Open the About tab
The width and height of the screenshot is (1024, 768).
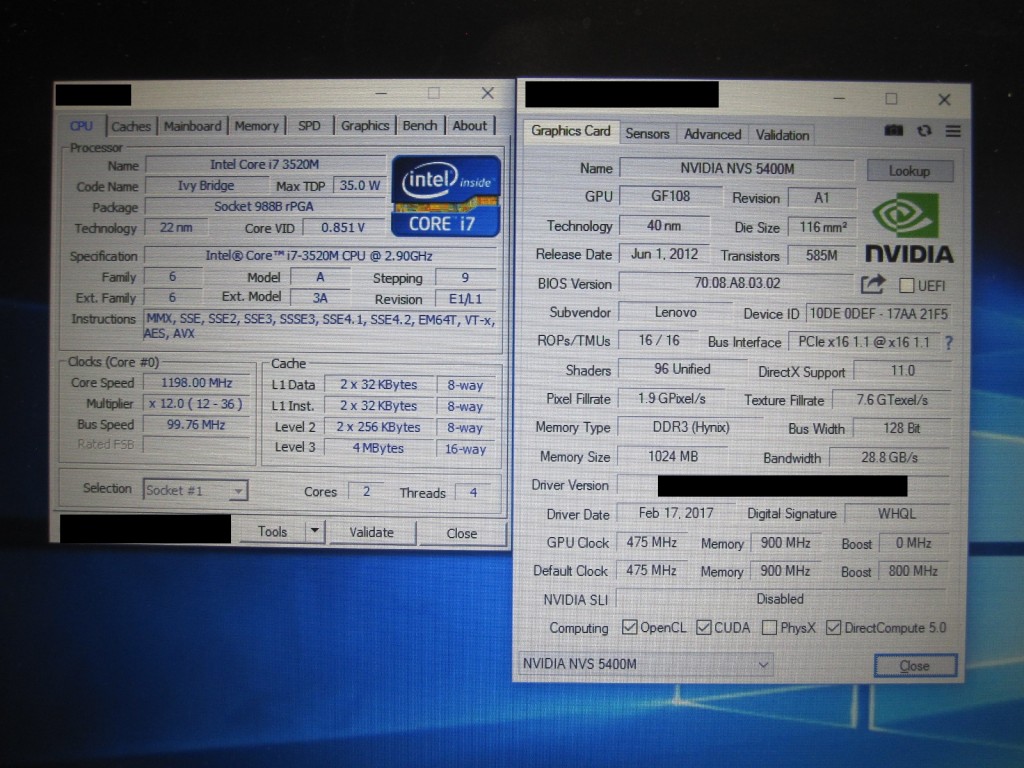point(470,126)
